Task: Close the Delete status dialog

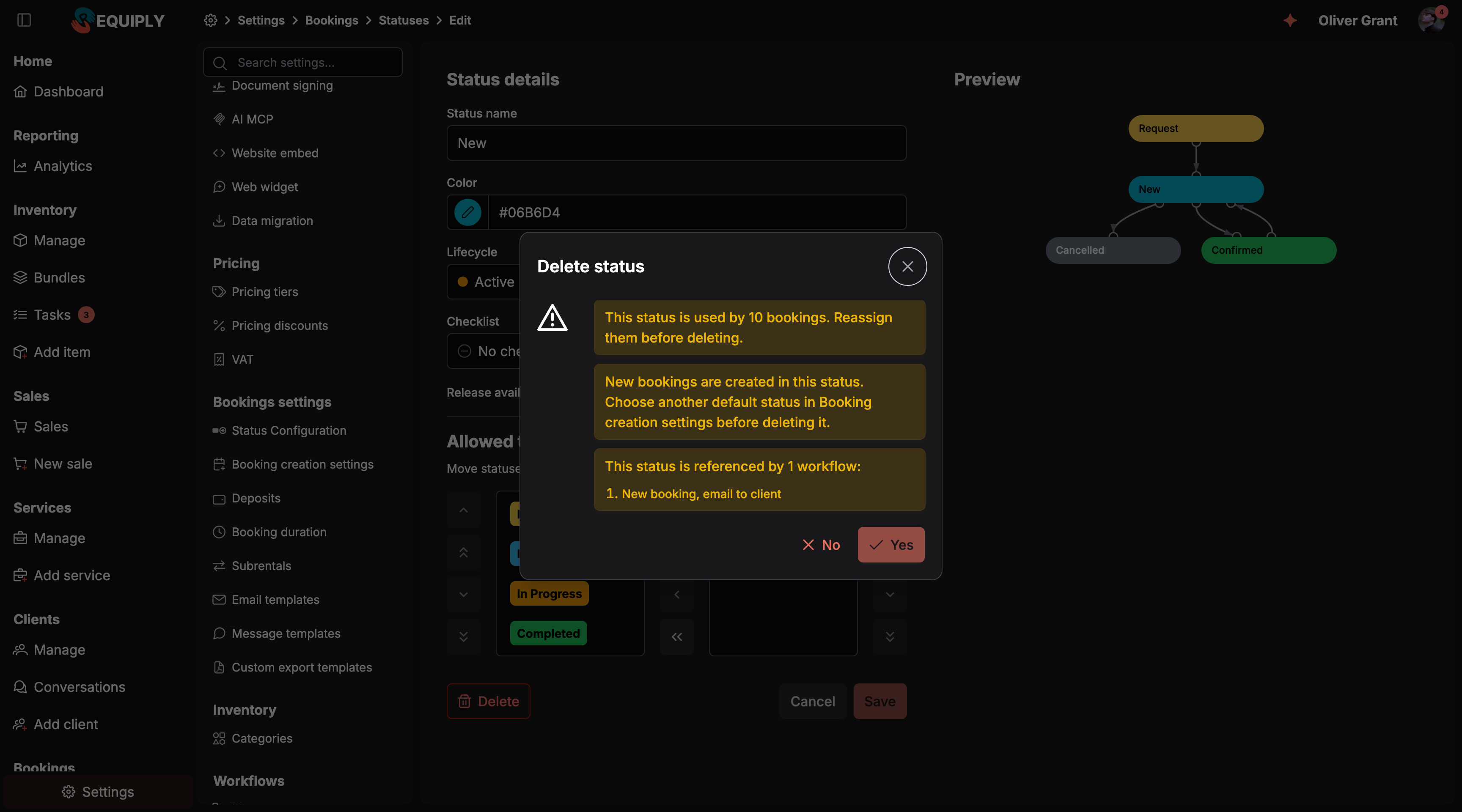Action: [907, 266]
